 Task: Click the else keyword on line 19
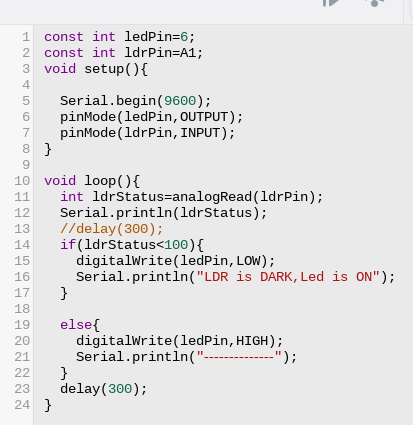[x=76, y=325]
